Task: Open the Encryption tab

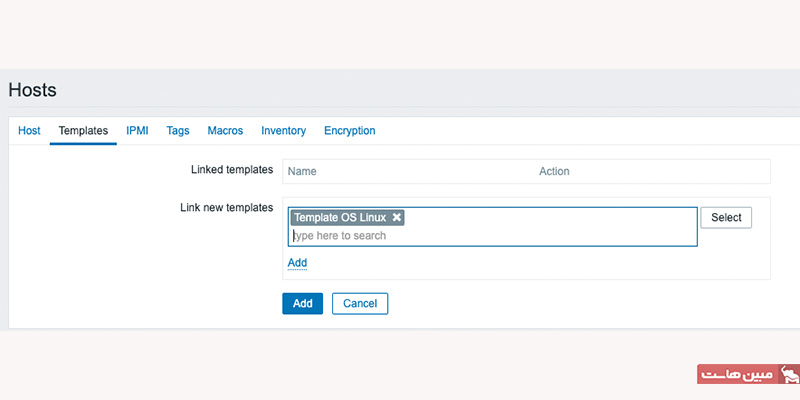Action: pyautogui.click(x=349, y=131)
